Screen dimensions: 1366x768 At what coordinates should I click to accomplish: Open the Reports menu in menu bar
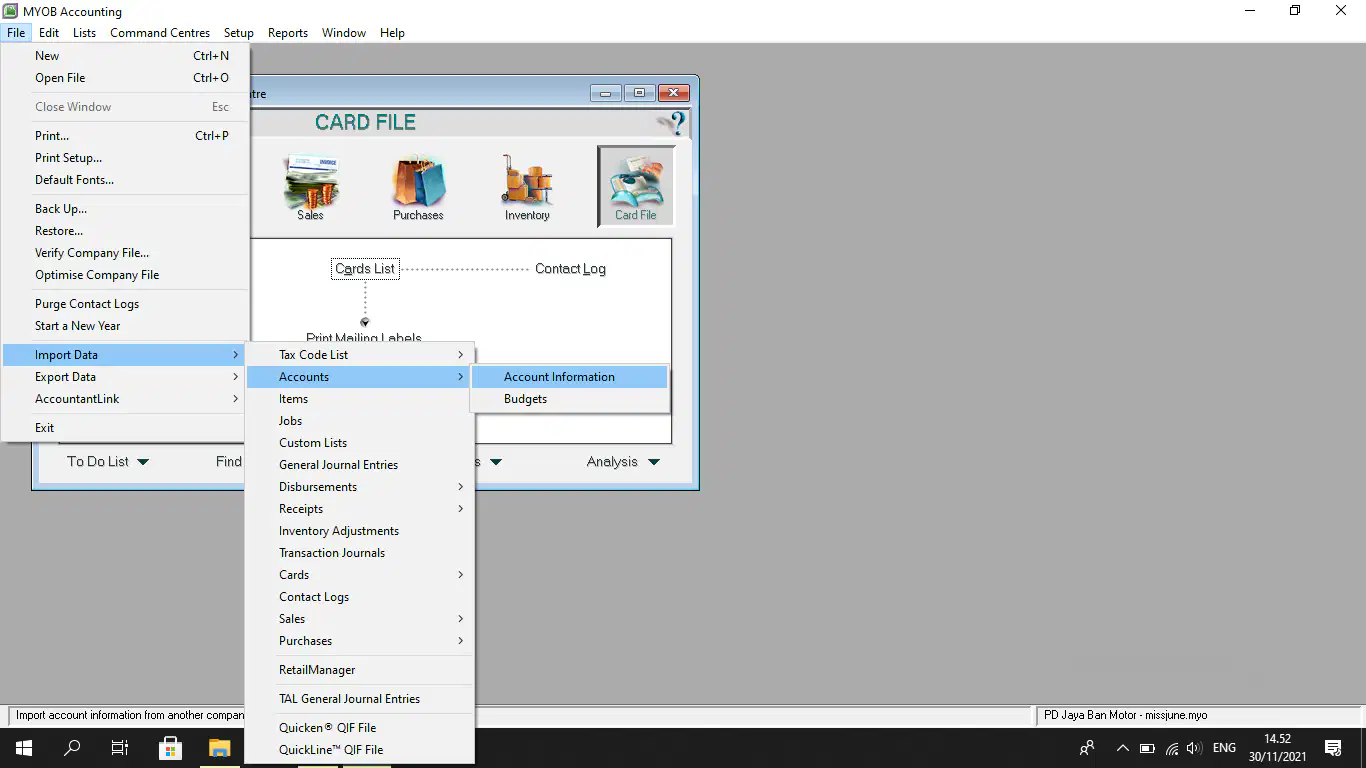point(288,33)
